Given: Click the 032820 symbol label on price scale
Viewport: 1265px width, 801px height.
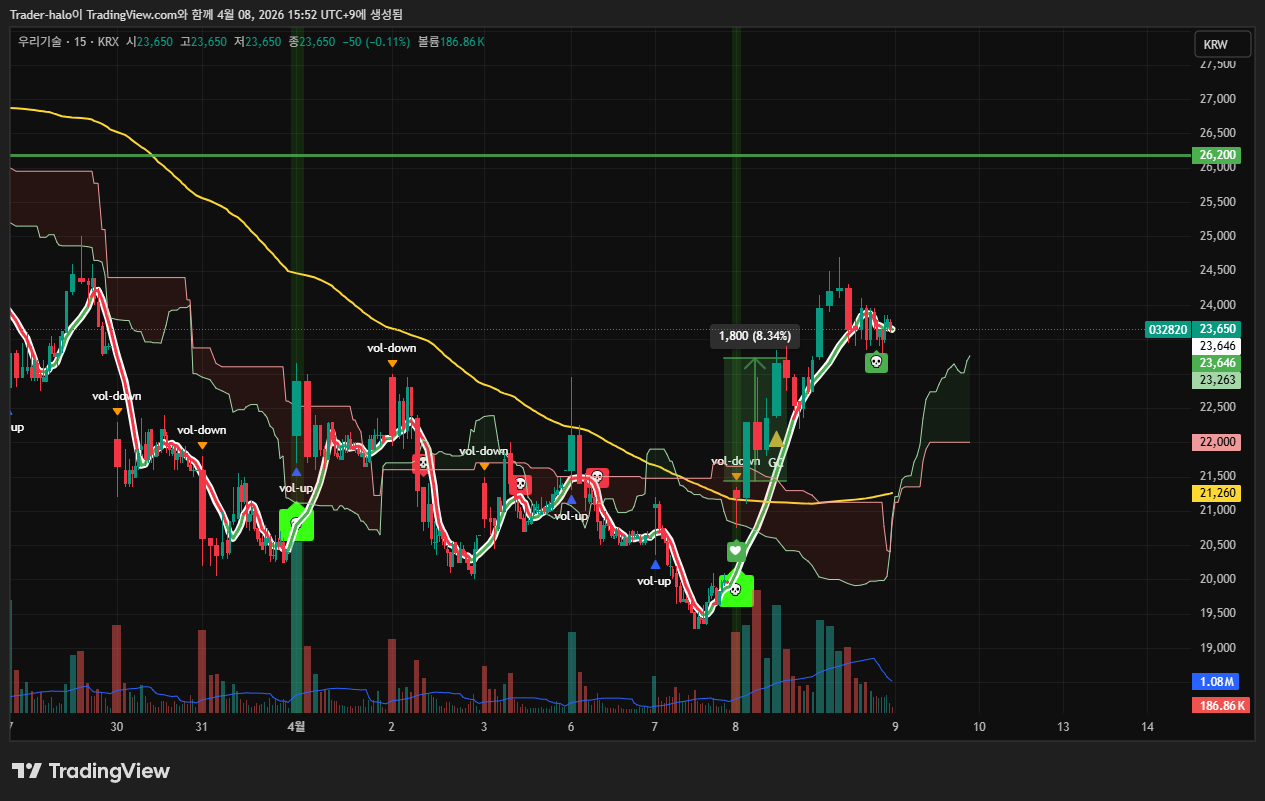Looking at the screenshot, I should [x=1168, y=329].
